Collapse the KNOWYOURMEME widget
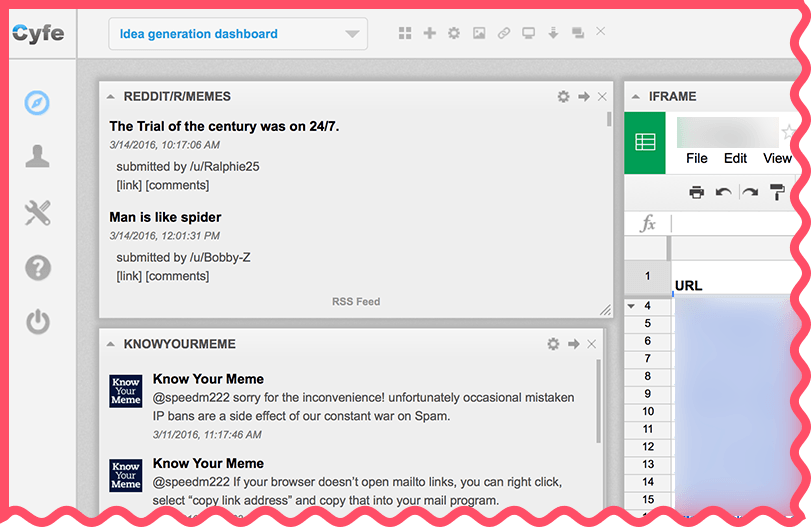This screenshot has height=527, width=811. pos(111,344)
